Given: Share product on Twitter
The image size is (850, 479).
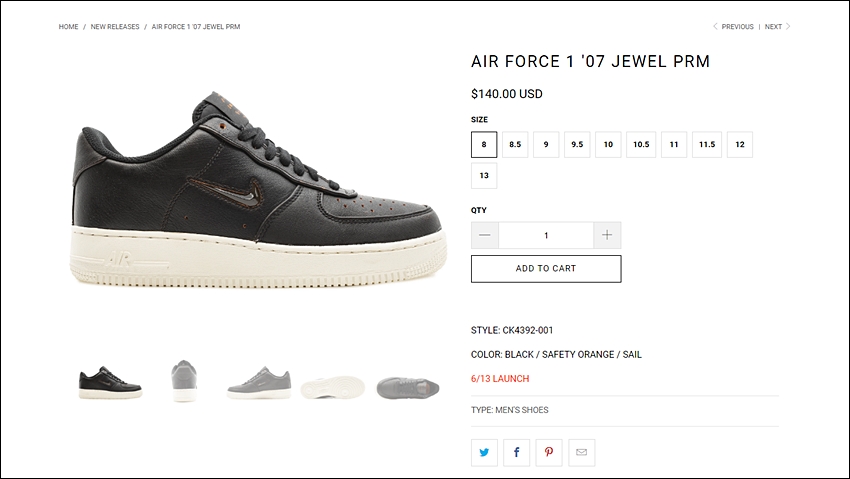Looking at the screenshot, I should pyautogui.click(x=484, y=452).
